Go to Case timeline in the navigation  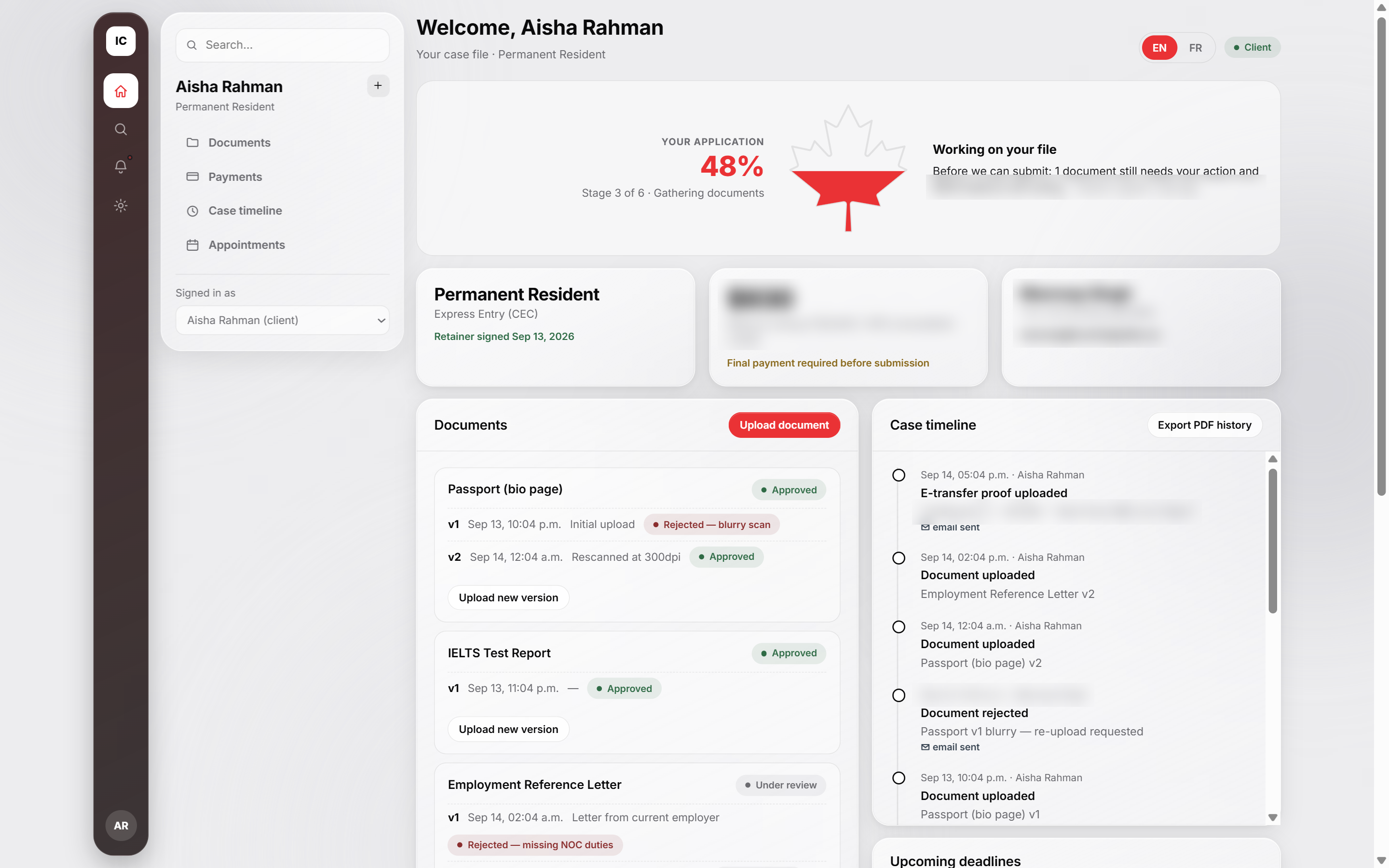[283, 211]
